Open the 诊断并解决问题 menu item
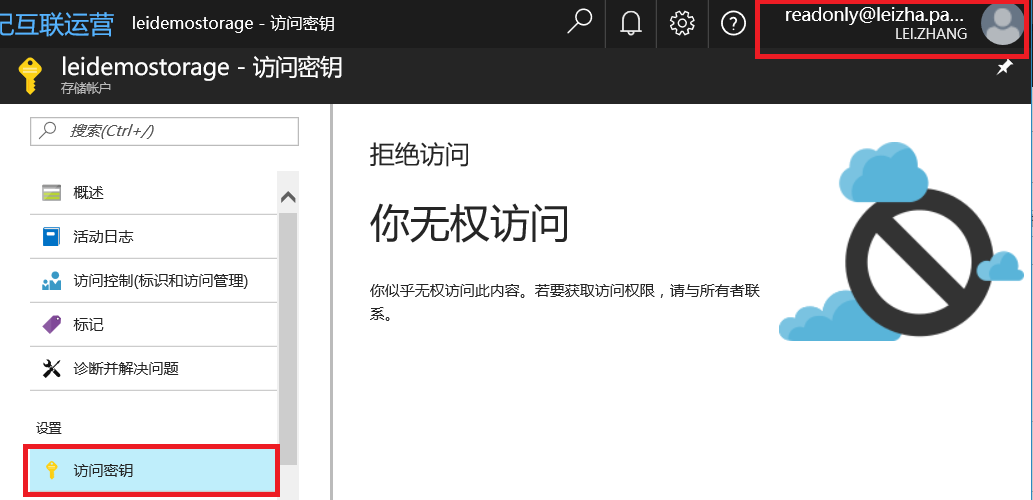This screenshot has height=500, width=1033. [x=154, y=368]
